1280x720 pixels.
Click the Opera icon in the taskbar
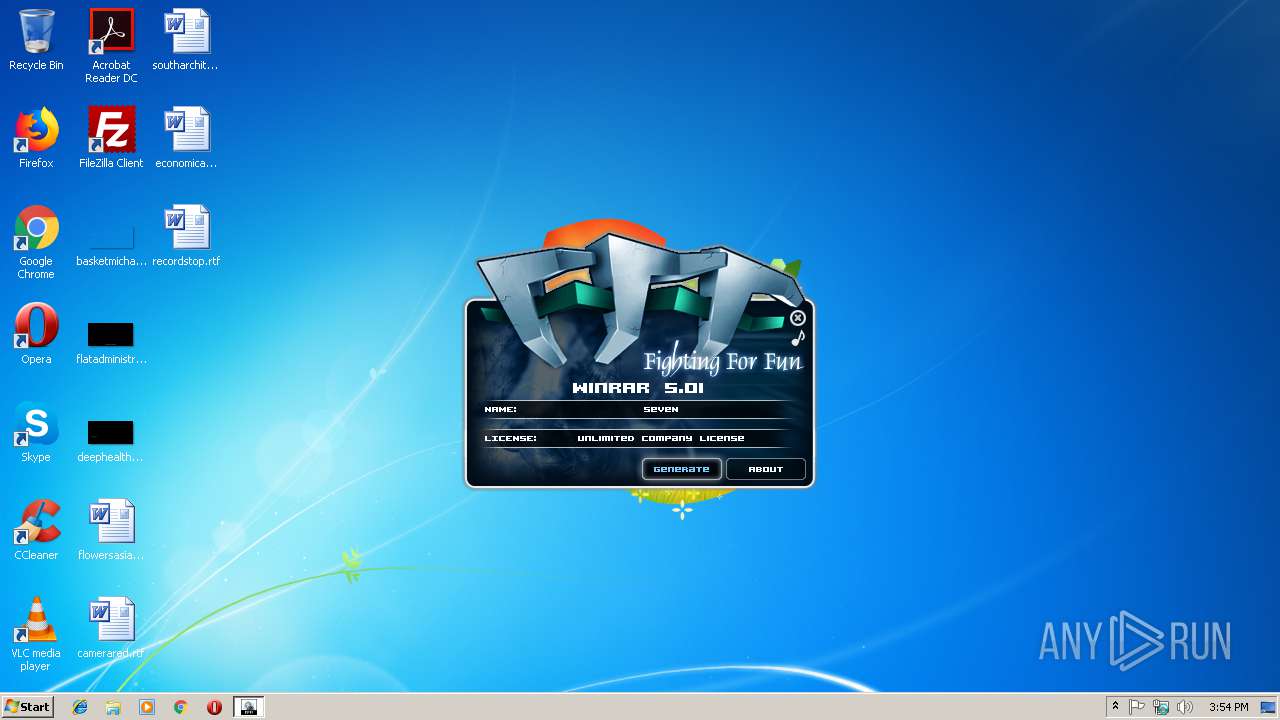[x=214, y=707]
